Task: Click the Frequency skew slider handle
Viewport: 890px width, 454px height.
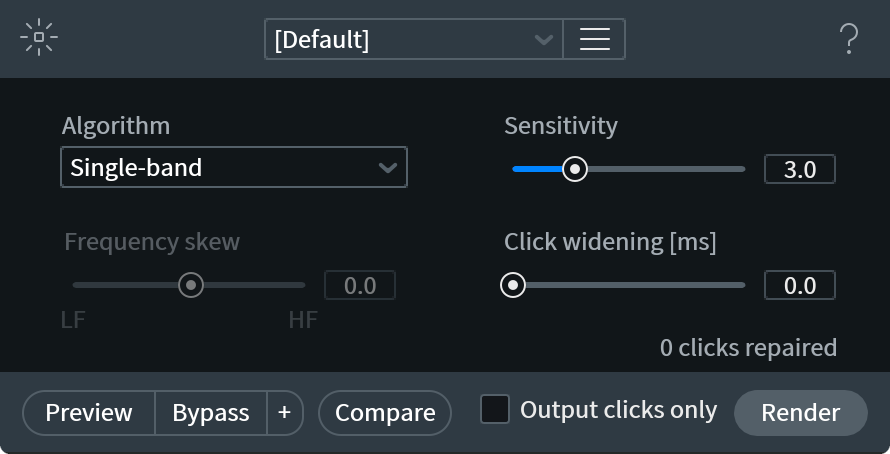Action: pyautogui.click(x=191, y=285)
